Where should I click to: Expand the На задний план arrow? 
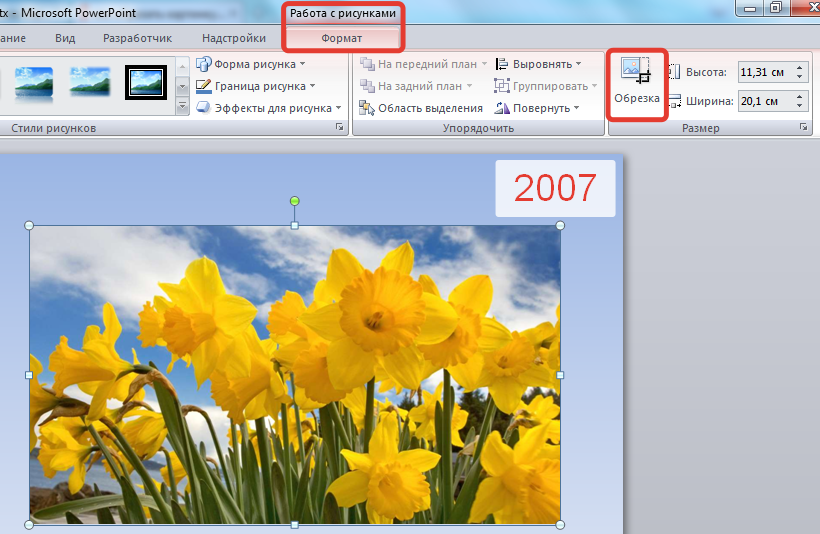[470, 86]
